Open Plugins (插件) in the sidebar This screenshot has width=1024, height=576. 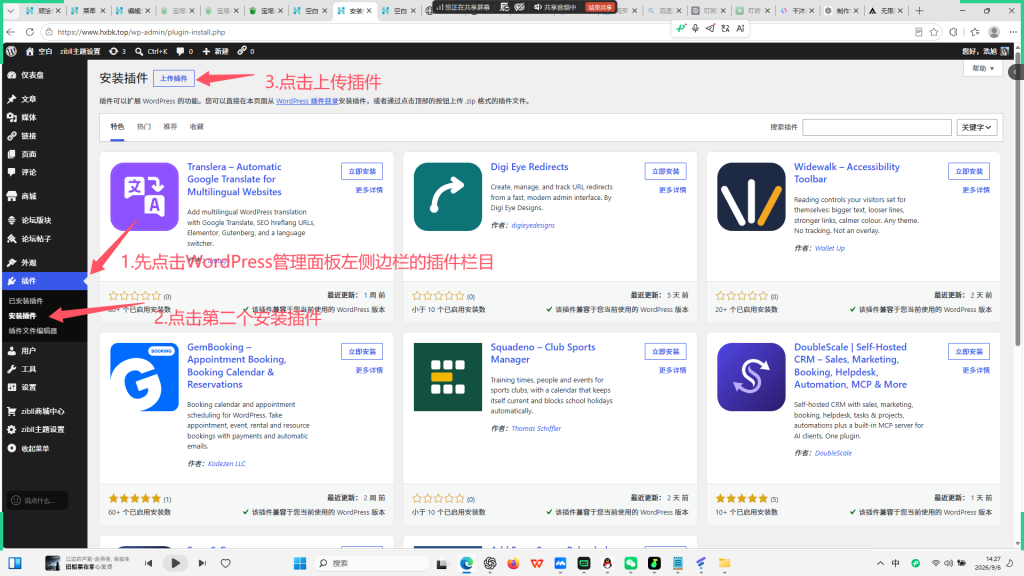[x=44, y=281]
